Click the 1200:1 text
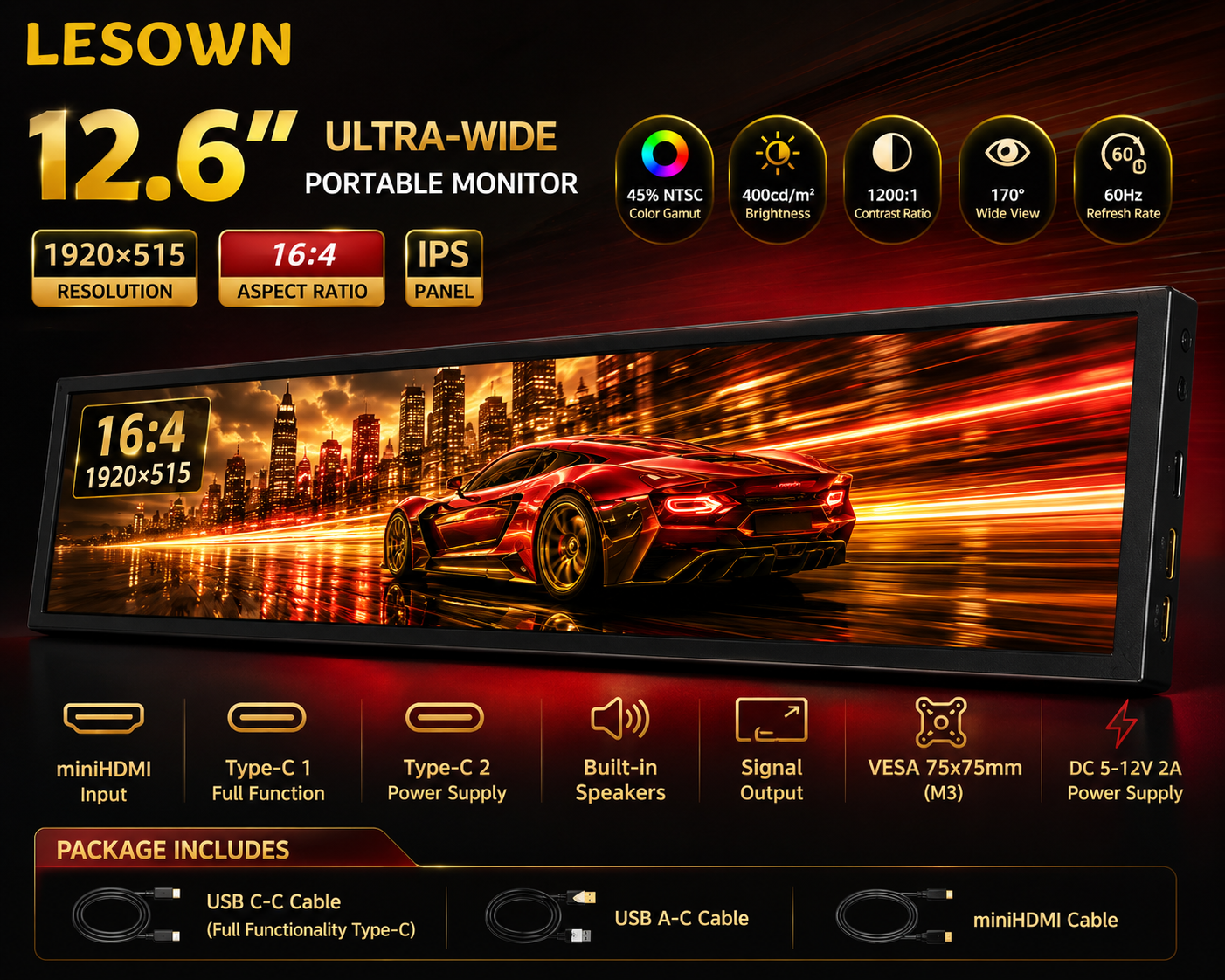Image resolution: width=1225 pixels, height=980 pixels. click(x=892, y=196)
